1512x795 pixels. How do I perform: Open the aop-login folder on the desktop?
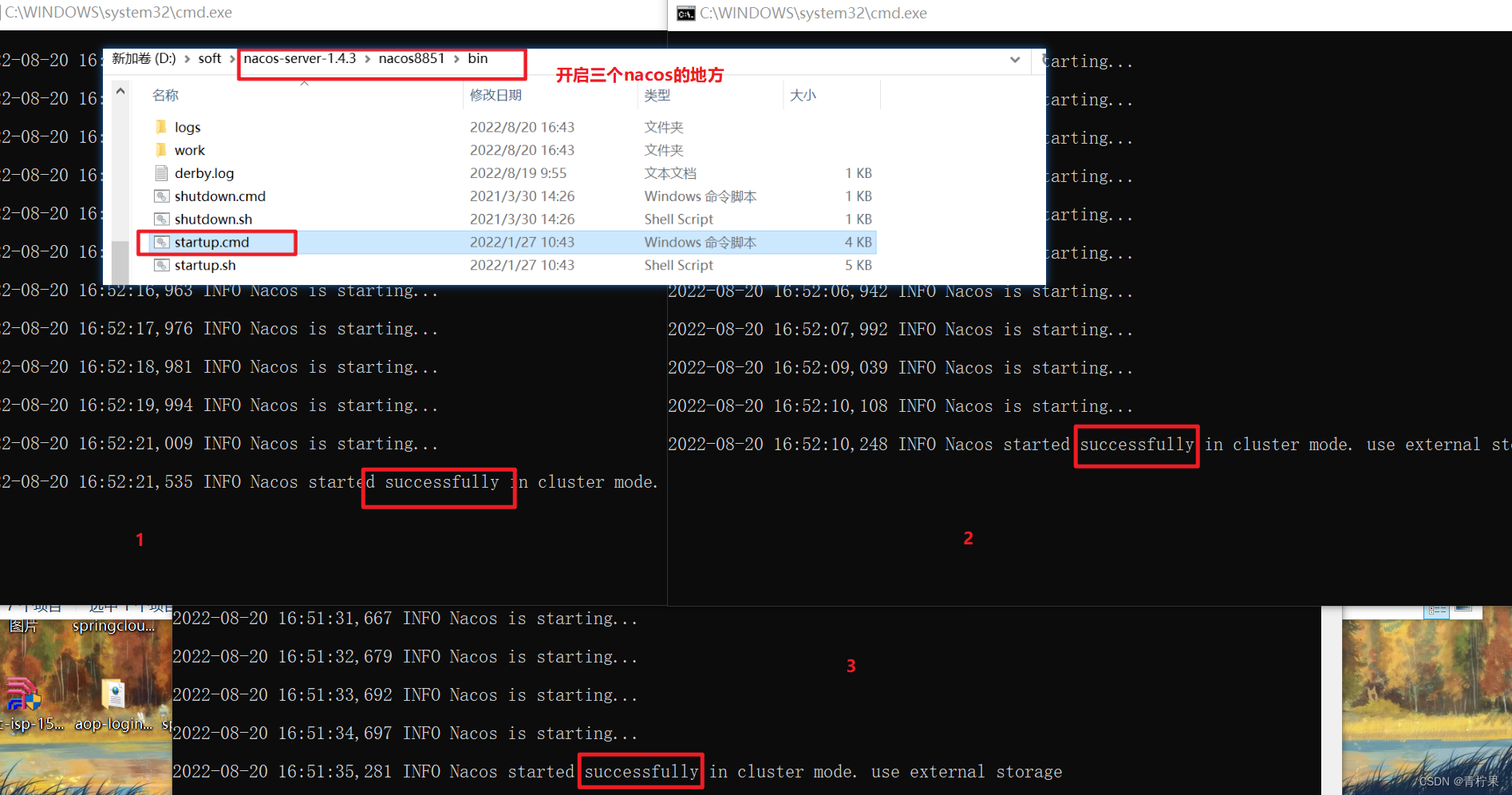coord(113,694)
